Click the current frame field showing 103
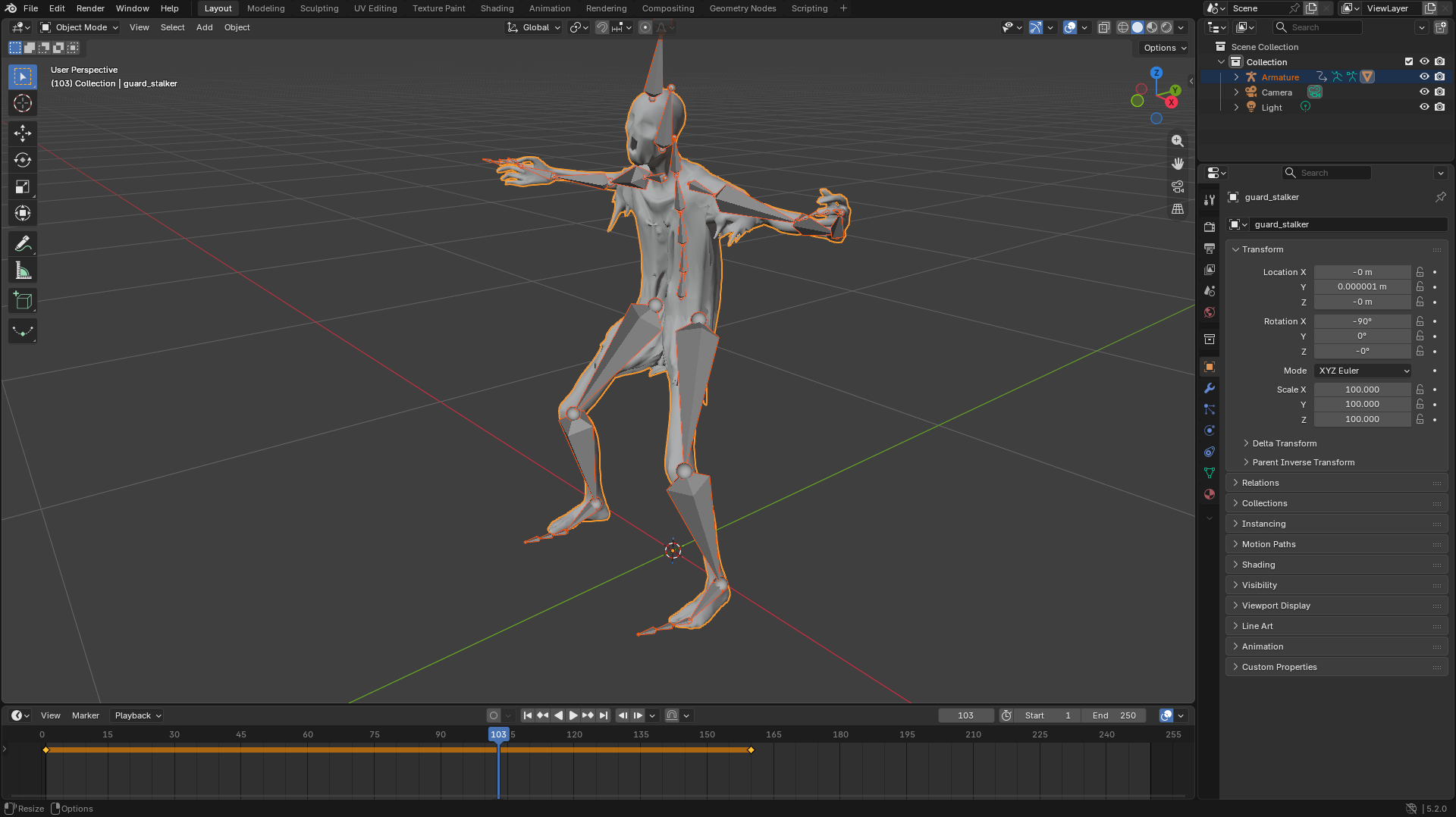The width and height of the screenshot is (1456, 817). [x=965, y=715]
